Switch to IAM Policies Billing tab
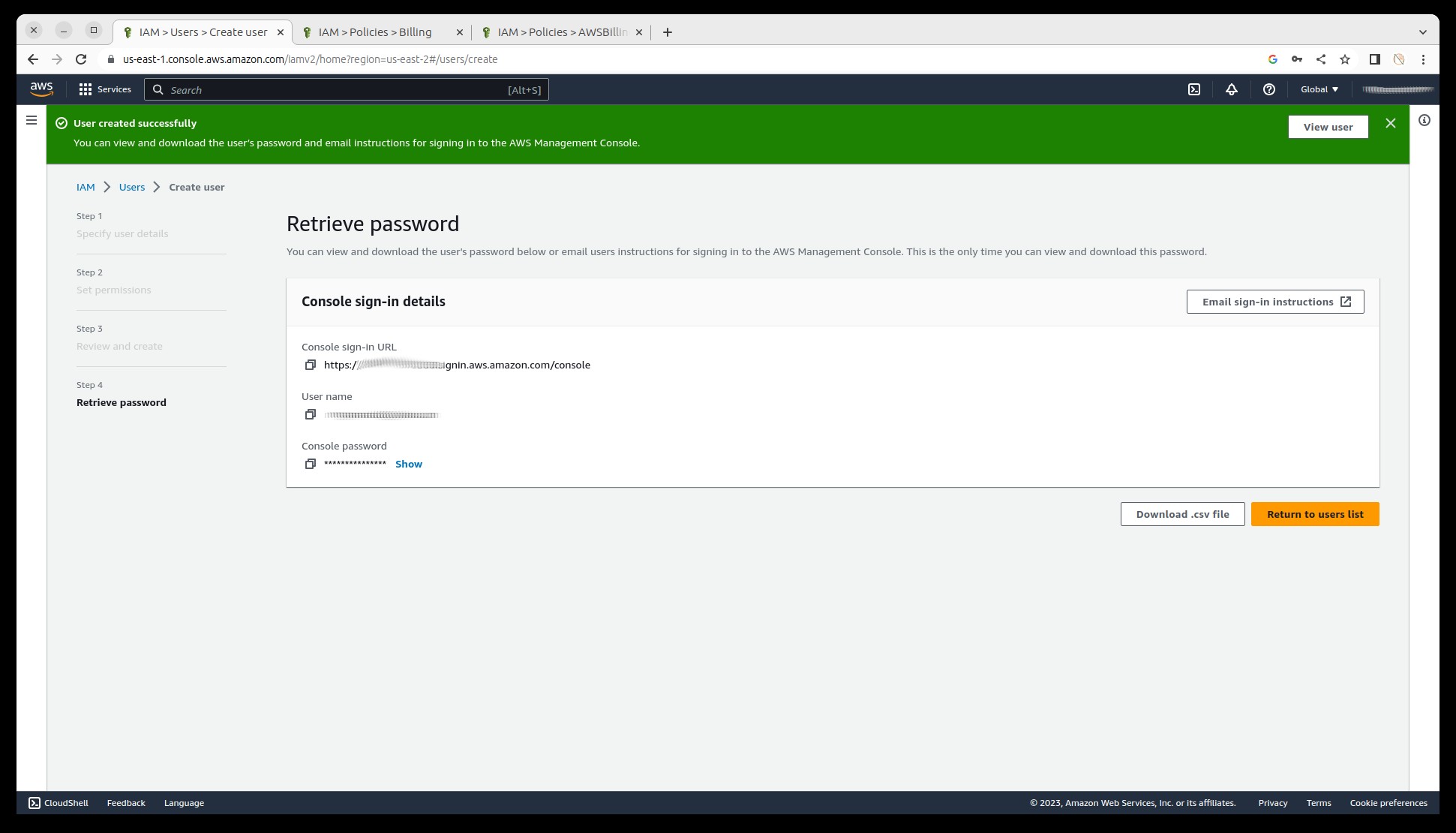 pos(383,32)
